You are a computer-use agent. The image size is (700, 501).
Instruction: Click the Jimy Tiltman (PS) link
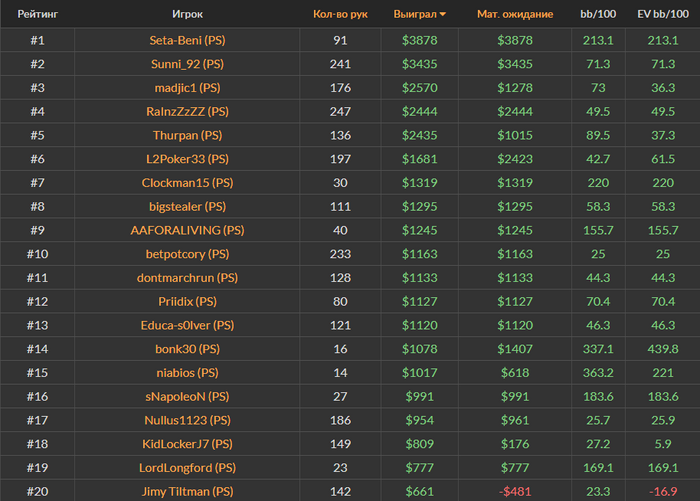(187, 491)
